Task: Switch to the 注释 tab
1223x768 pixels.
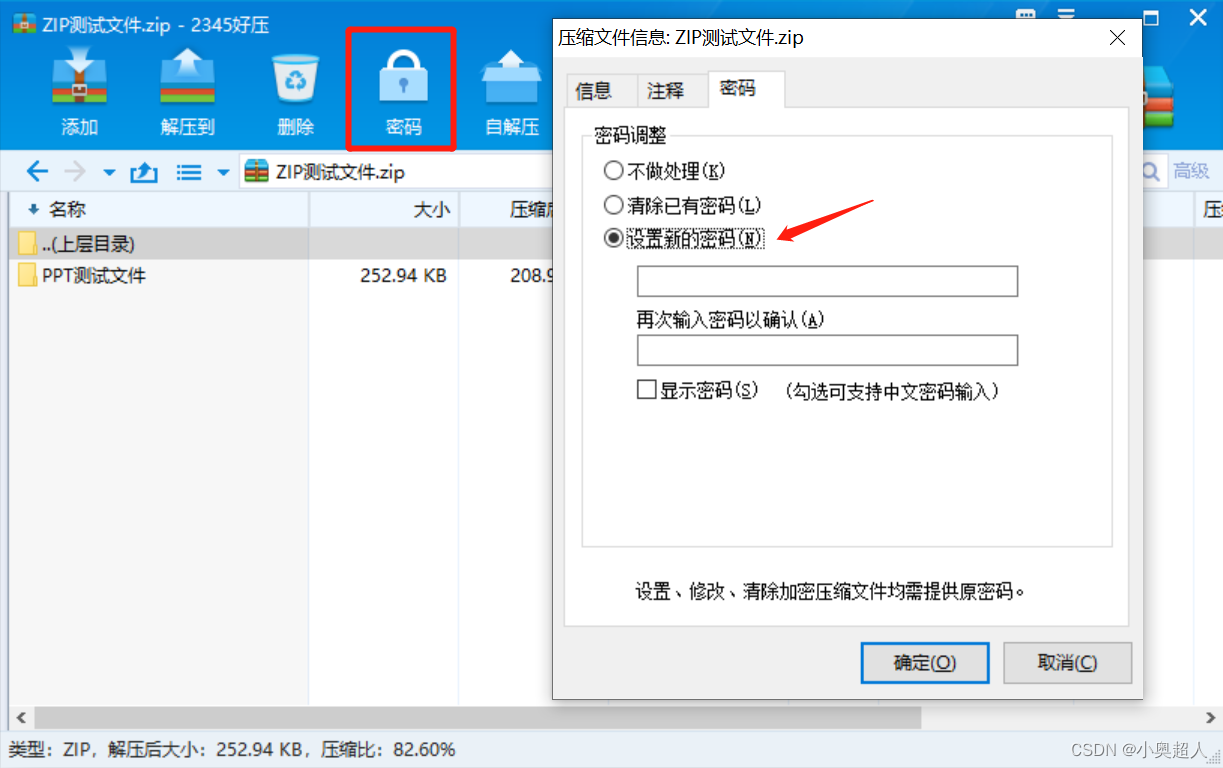Action: point(666,90)
